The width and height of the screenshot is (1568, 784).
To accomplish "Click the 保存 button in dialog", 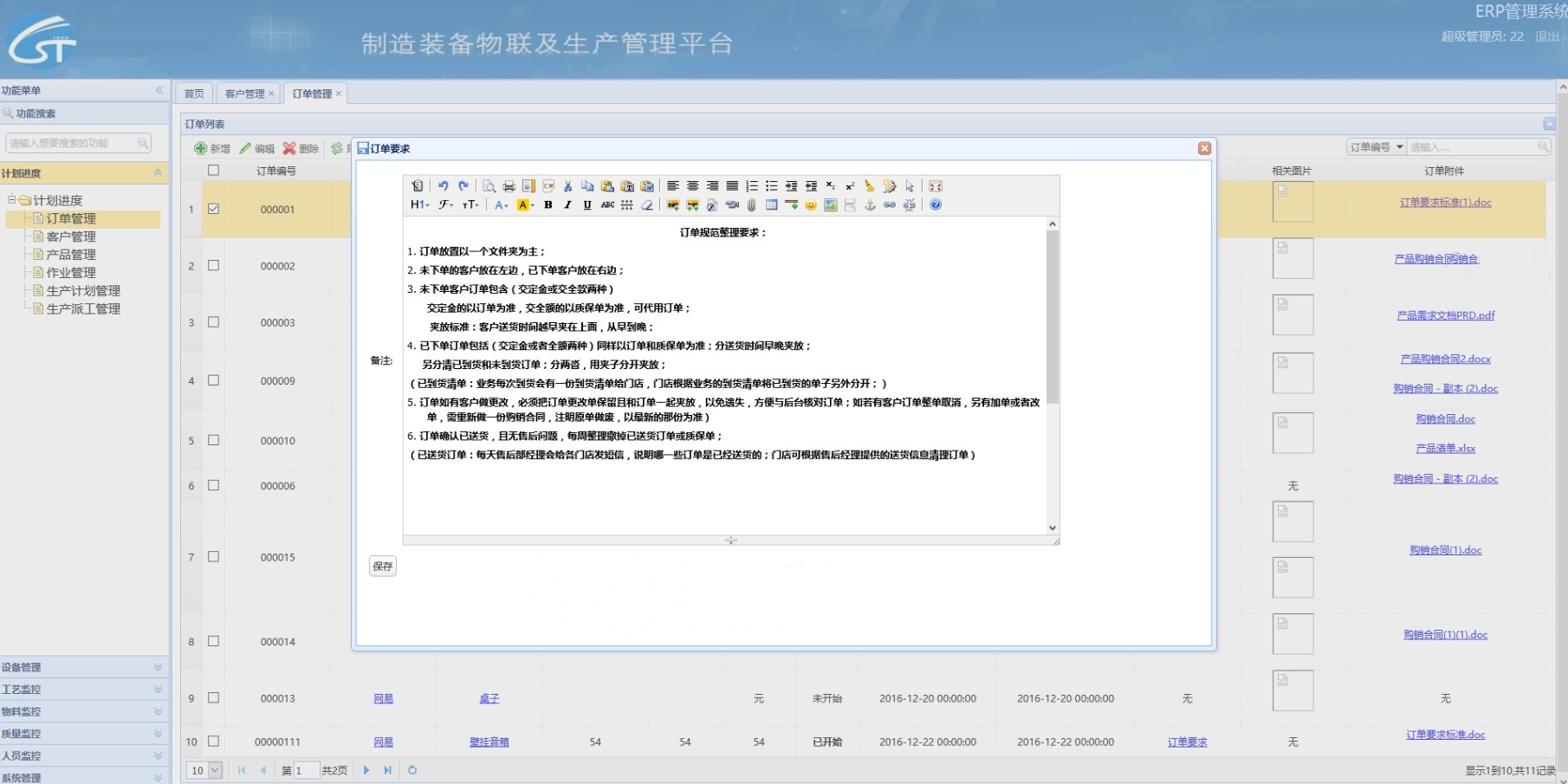I will (382, 567).
